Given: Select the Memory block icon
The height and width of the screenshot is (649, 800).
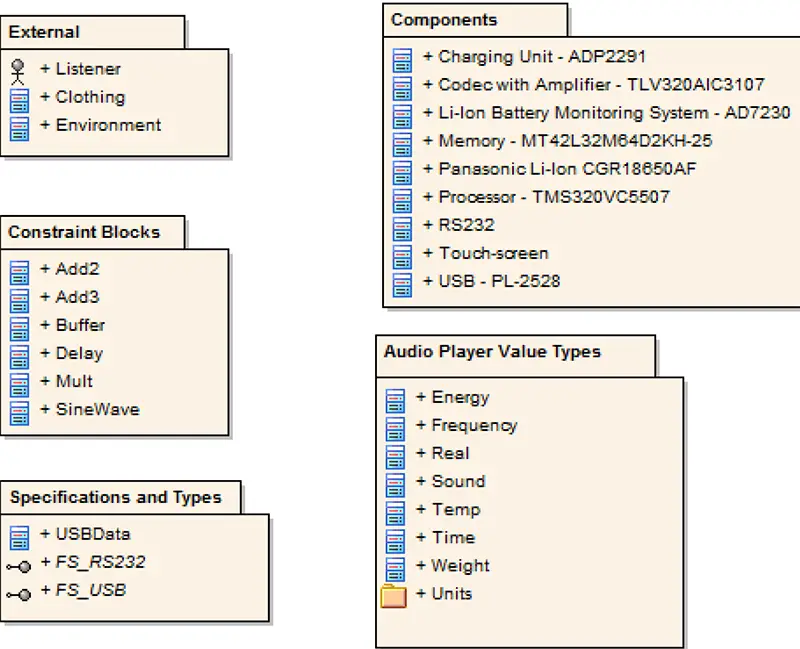Looking at the screenshot, I should click(x=402, y=144).
